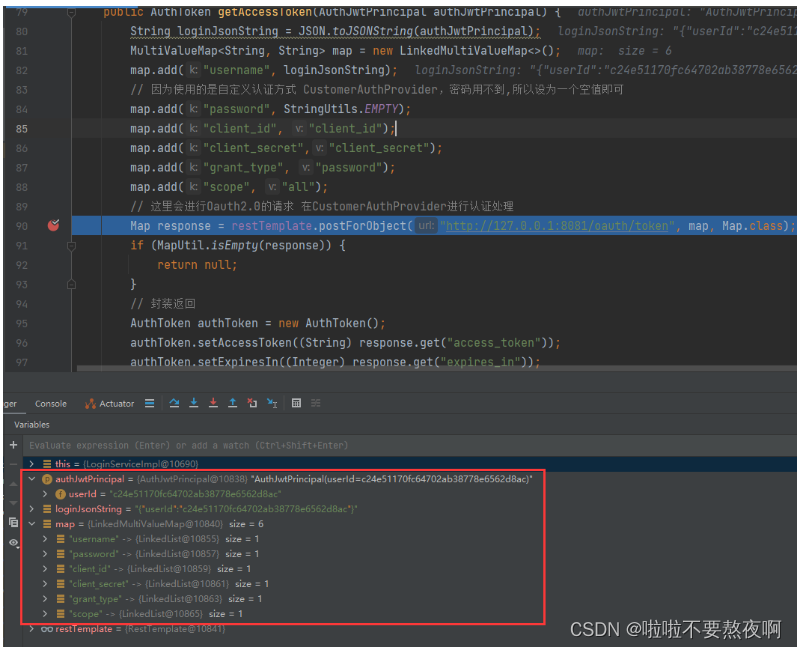Collapse the fold marker at line 91
This screenshot has width=798, height=650.
(71, 246)
